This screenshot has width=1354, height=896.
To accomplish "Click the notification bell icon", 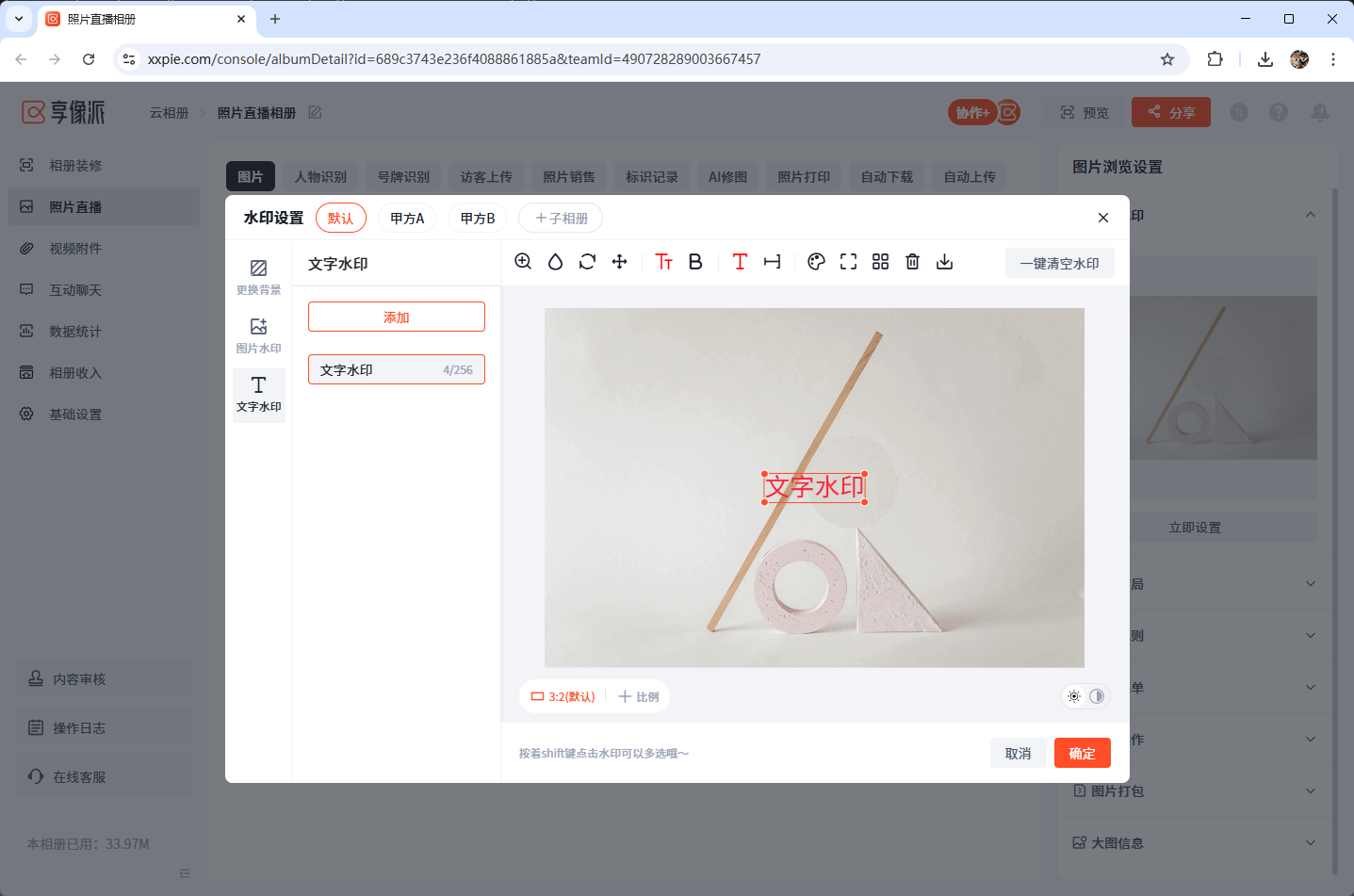I will click(x=1320, y=112).
